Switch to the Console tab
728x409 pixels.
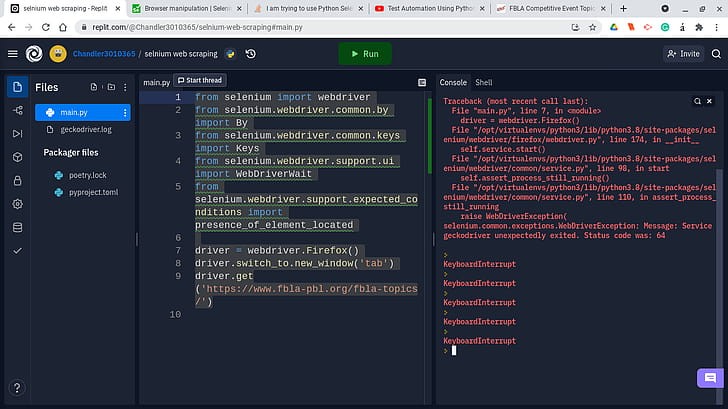click(x=453, y=82)
